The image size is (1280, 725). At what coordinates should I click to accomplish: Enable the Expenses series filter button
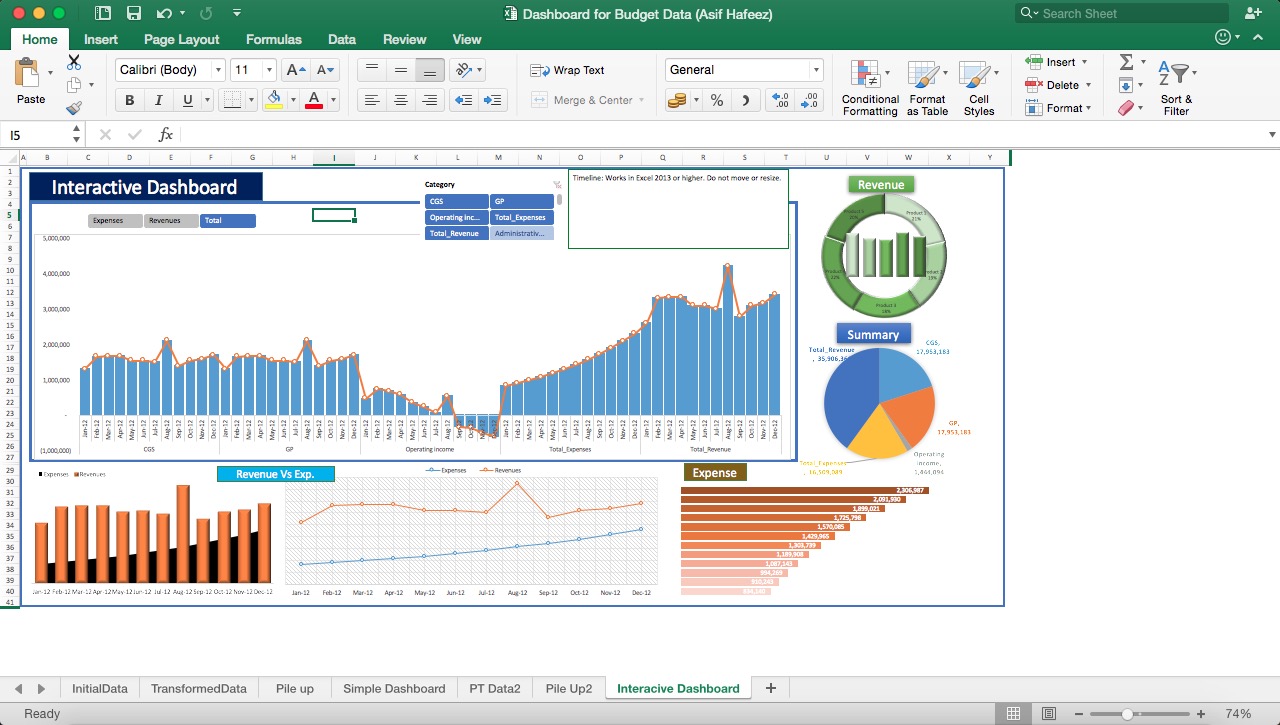click(x=113, y=220)
